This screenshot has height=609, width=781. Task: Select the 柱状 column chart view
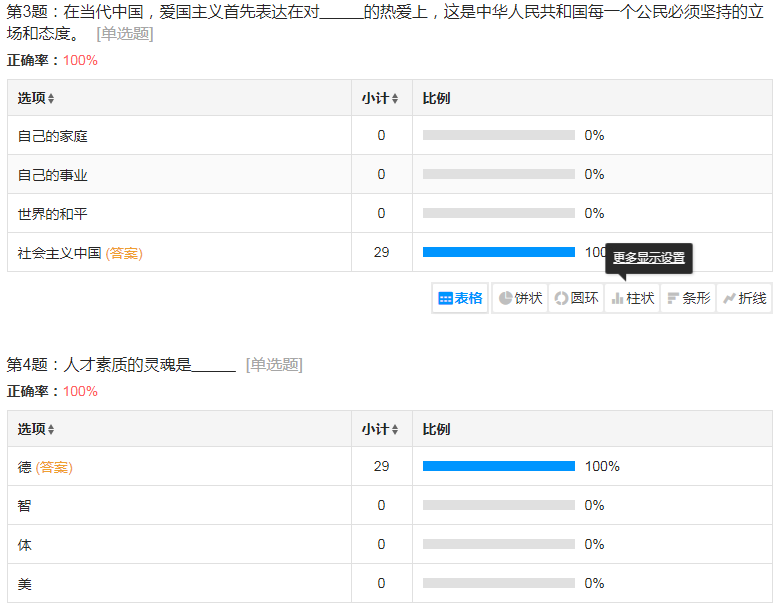tap(632, 298)
